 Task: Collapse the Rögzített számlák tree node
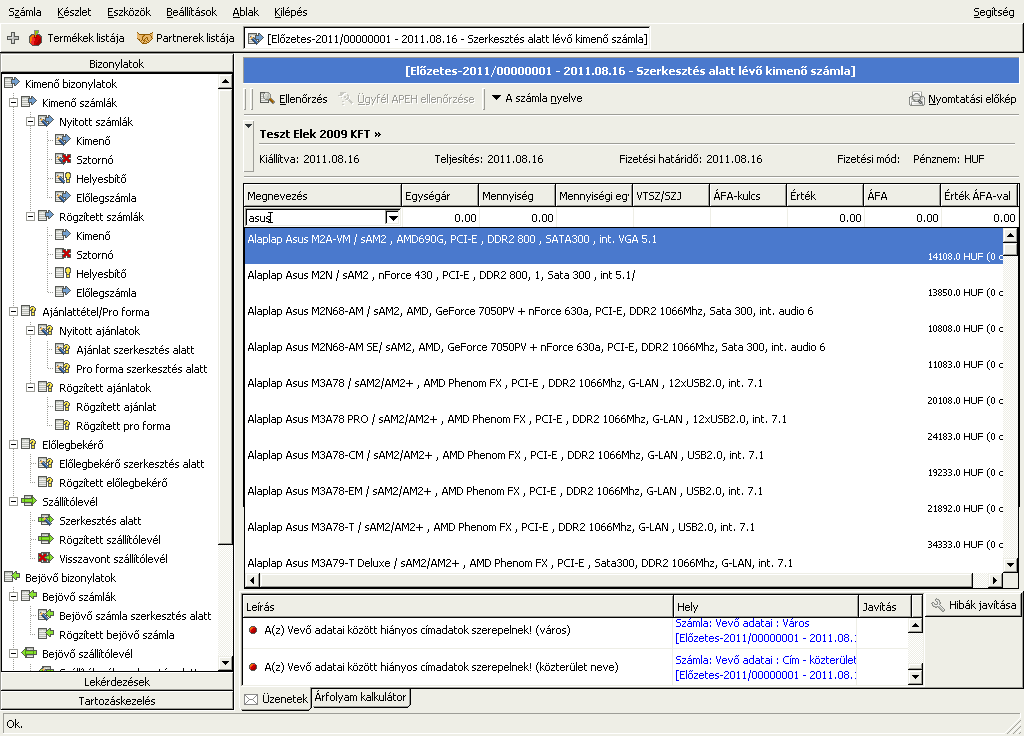click(30, 216)
